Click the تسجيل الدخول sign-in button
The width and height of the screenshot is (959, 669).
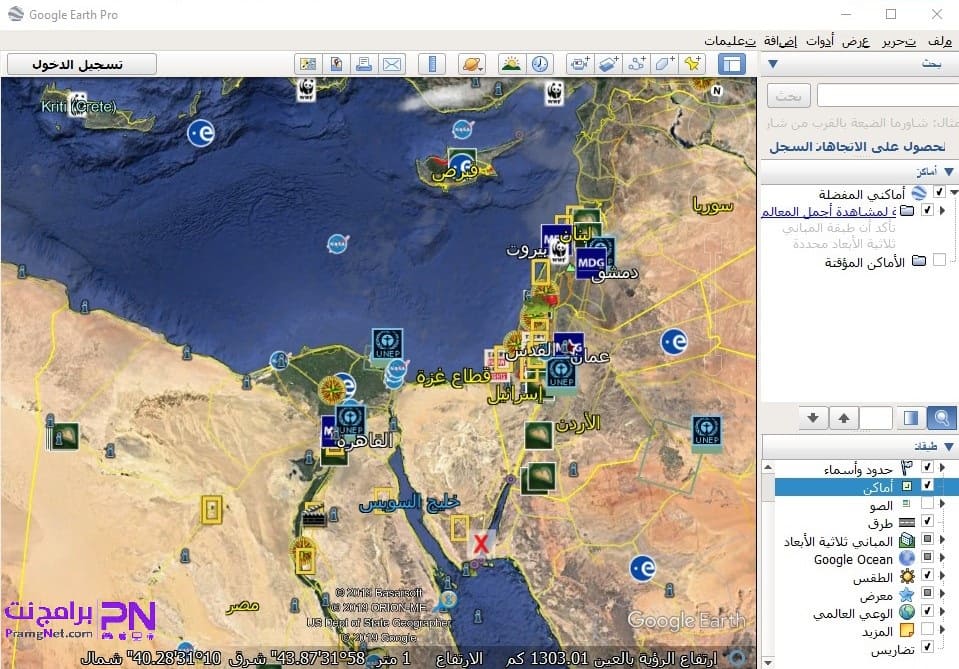pyautogui.click(x=82, y=64)
